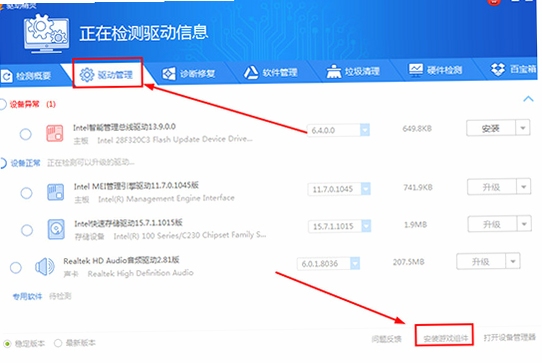This screenshot has width=542, height=363.
Task: Select the Intel快速存储驱动15.7.1.1015 checkbox
Action: pos(27,230)
